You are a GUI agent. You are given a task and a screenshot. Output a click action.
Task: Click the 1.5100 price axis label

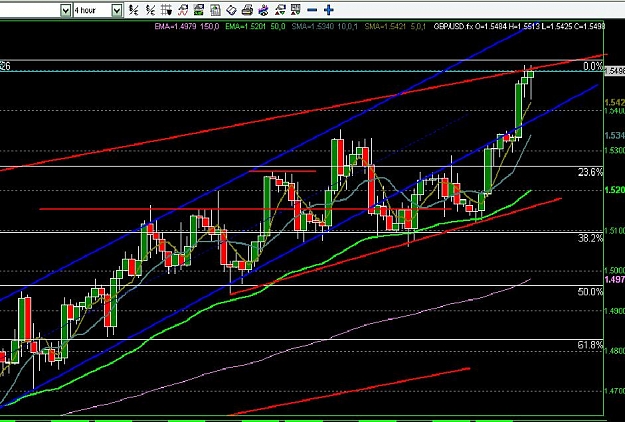click(x=615, y=231)
